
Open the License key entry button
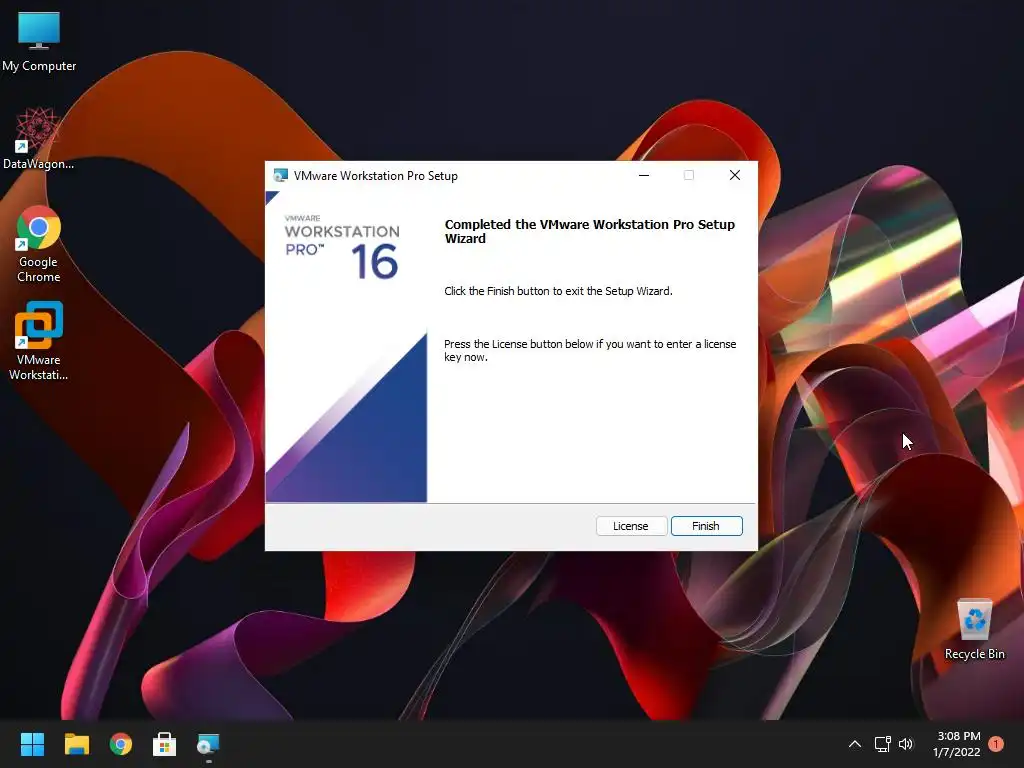click(x=631, y=526)
